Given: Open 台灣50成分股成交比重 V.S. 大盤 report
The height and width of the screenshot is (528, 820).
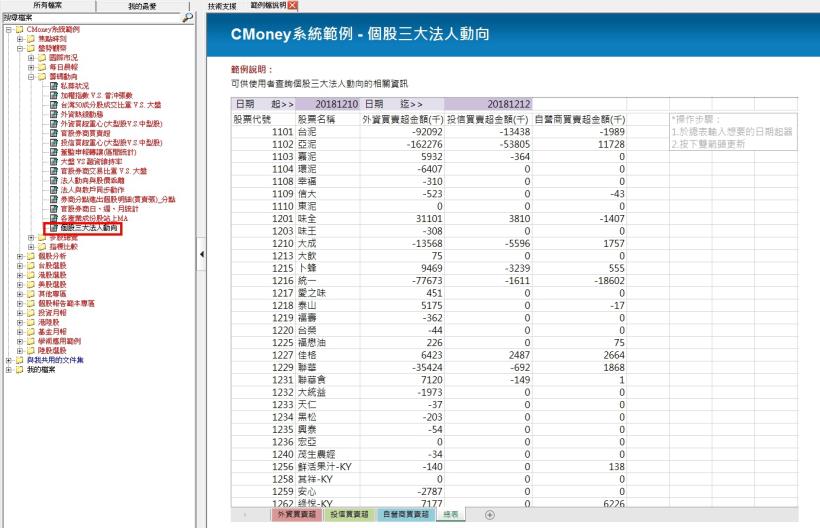Looking at the screenshot, I should pos(111,105).
